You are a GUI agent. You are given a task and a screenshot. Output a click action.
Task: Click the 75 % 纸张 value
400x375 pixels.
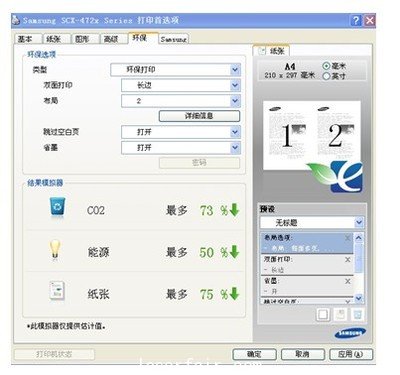pyautogui.click(x=214, y=294)
